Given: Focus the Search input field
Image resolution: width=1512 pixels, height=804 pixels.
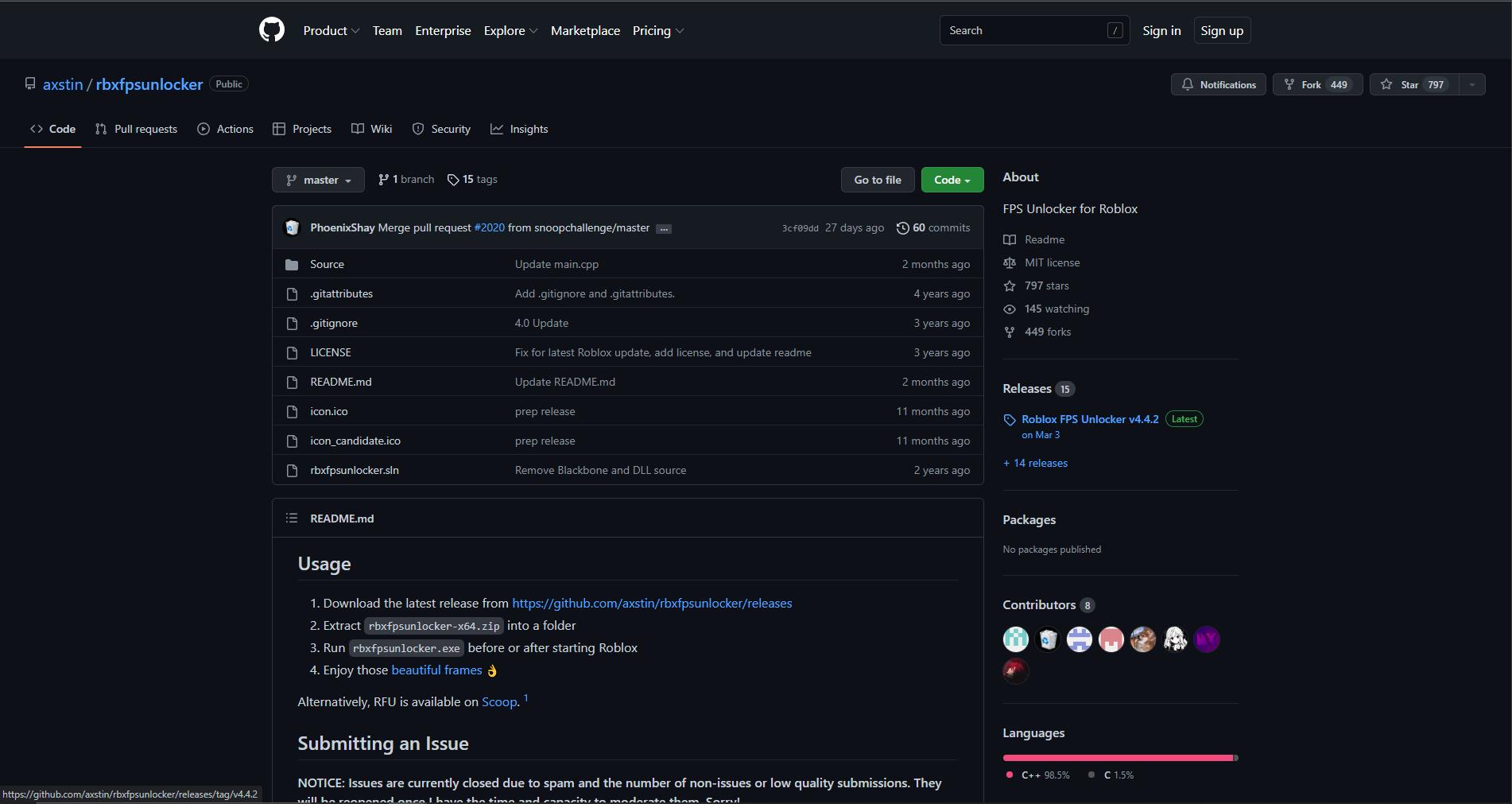Looking at the screenshot, I should coord(1034,30).
